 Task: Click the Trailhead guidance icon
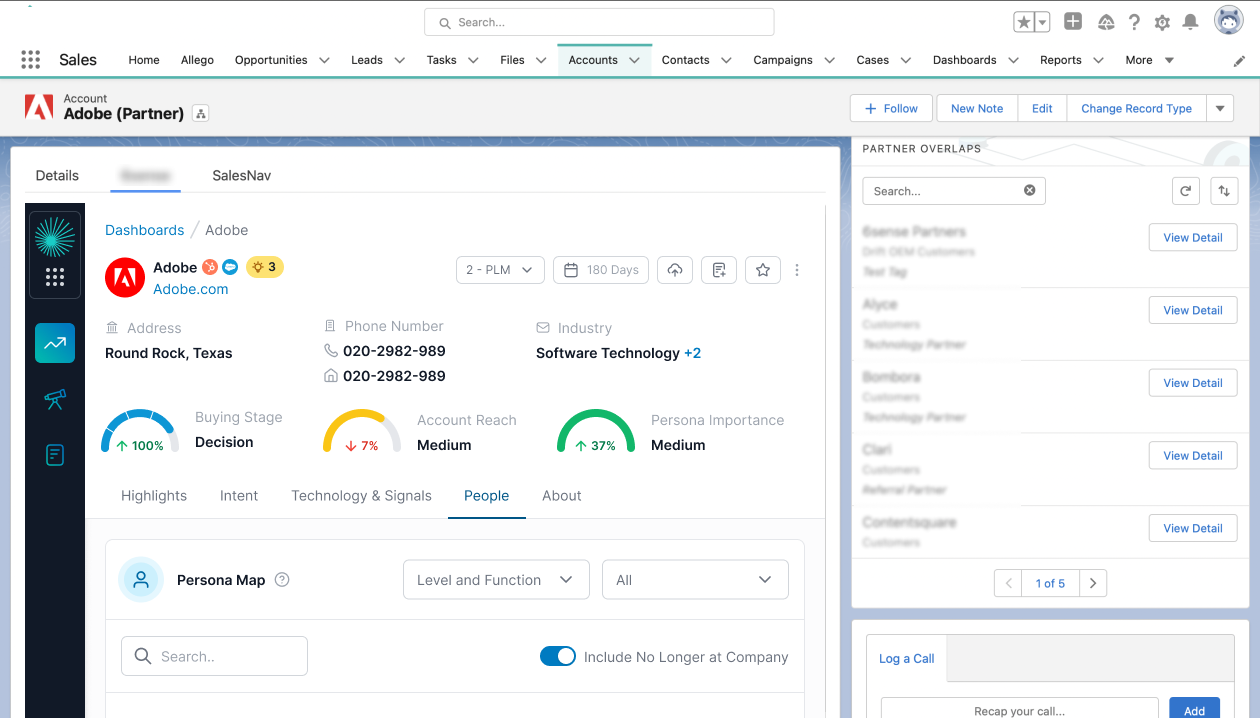pyautogui.click(x=1105, y=22)
